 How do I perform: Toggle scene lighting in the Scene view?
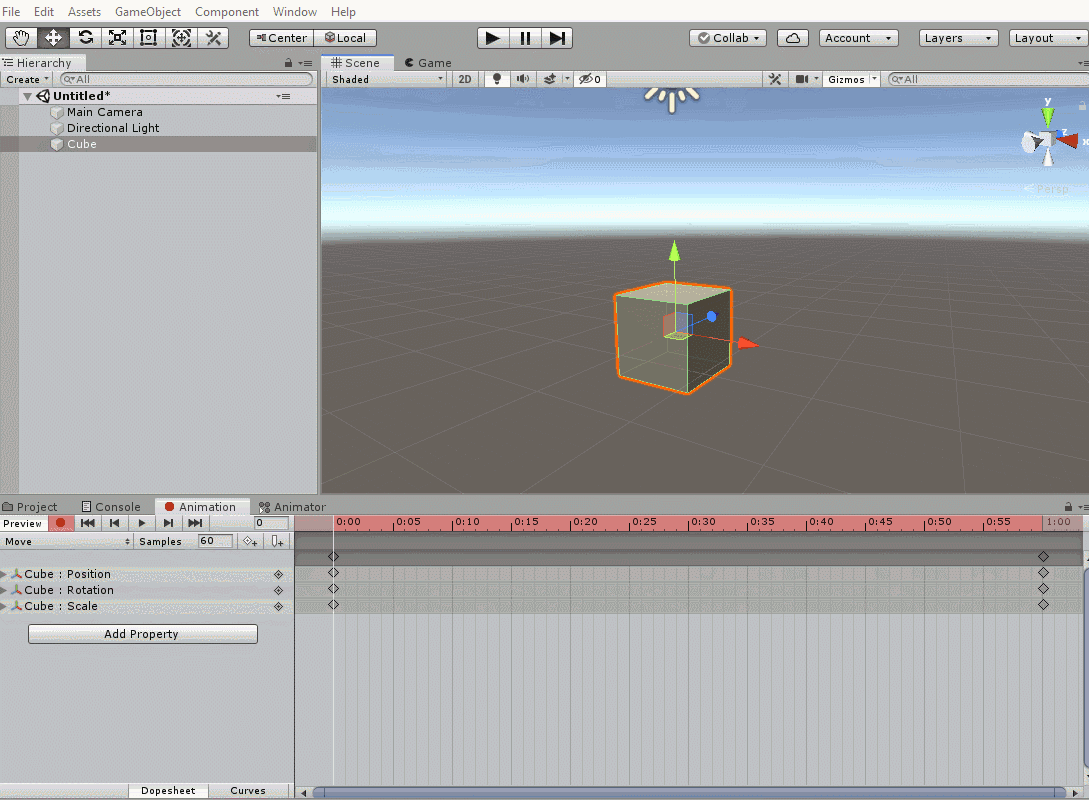pos(496,78)
